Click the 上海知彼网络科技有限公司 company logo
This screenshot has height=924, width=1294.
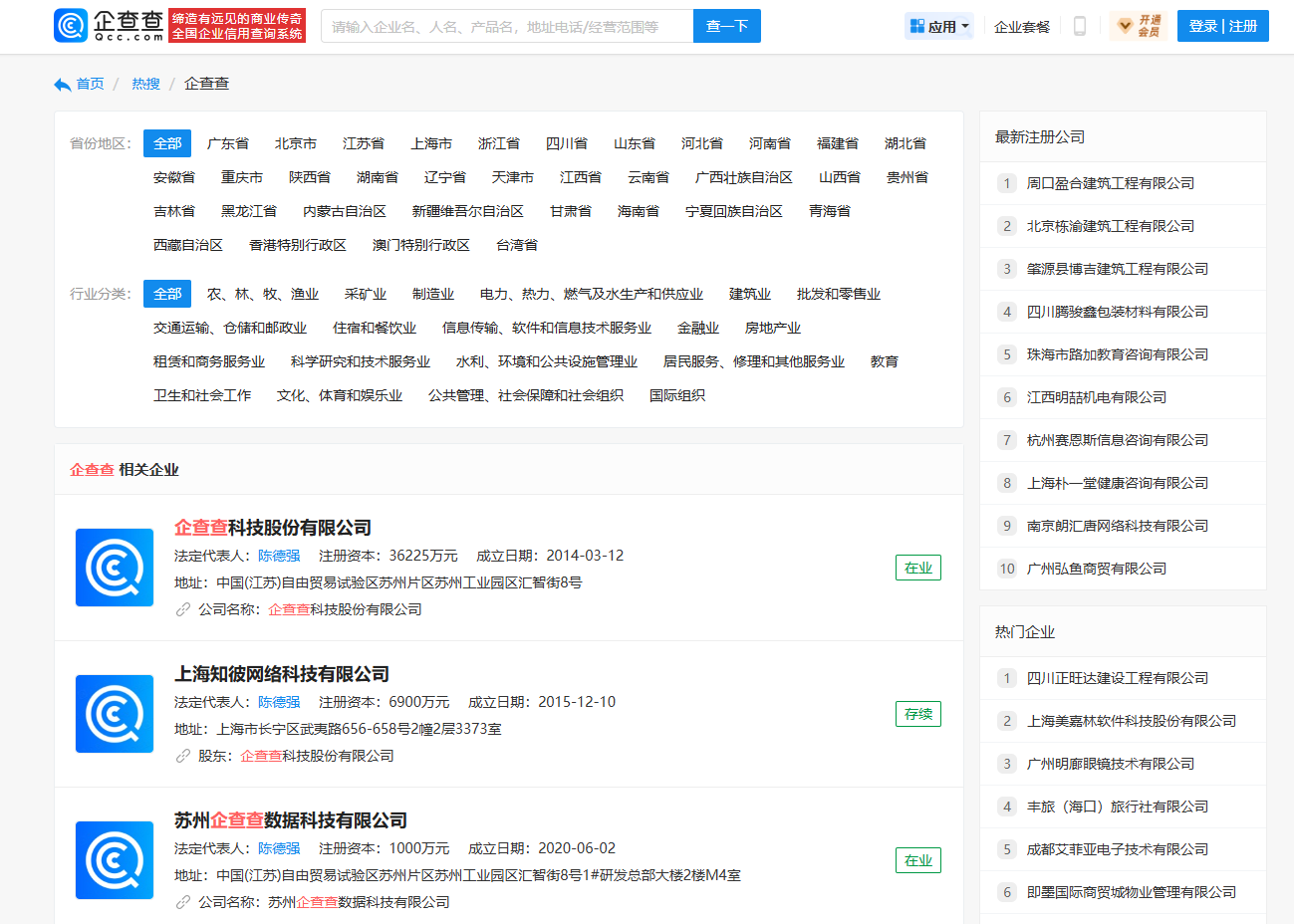115,714
